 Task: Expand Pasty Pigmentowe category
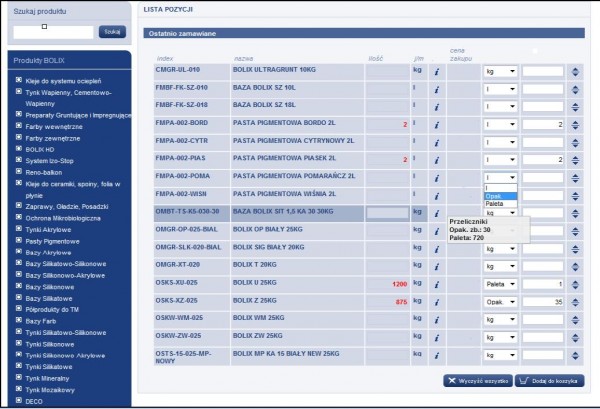point(19,240)
